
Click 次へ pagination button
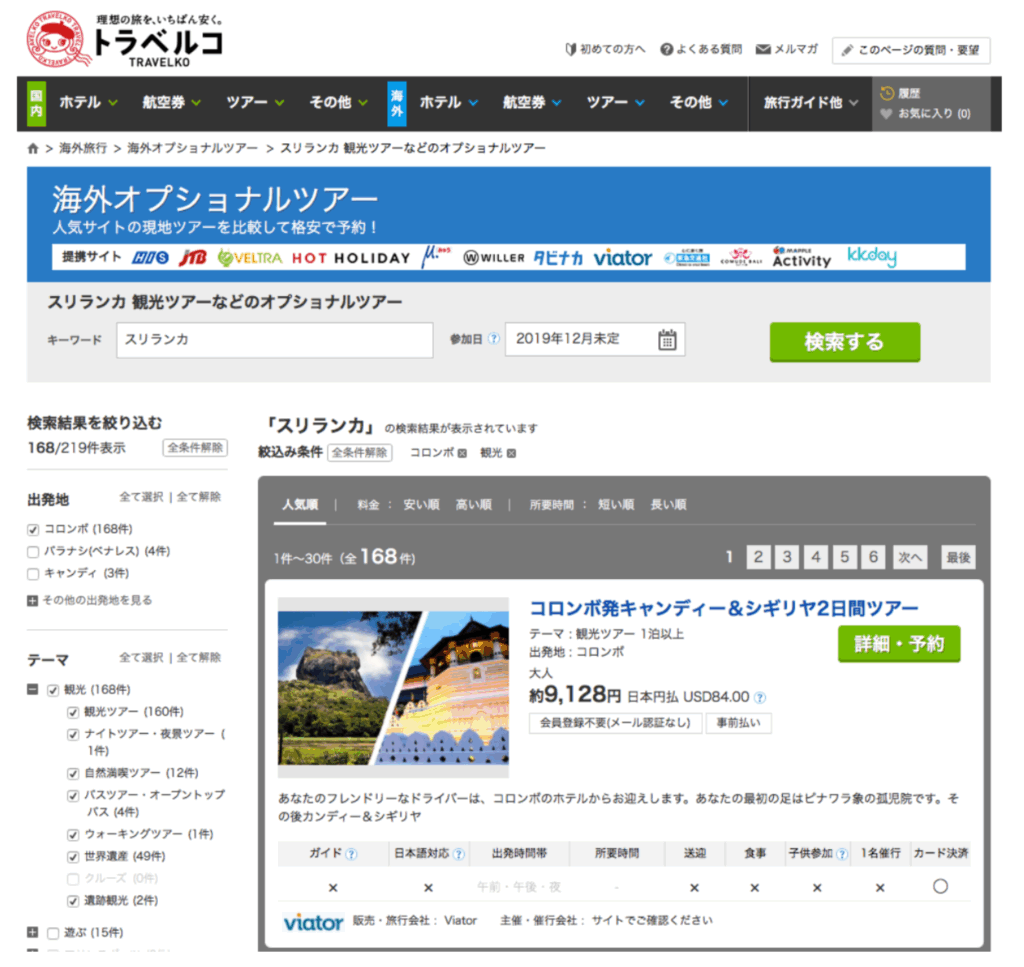pos(910,558)
